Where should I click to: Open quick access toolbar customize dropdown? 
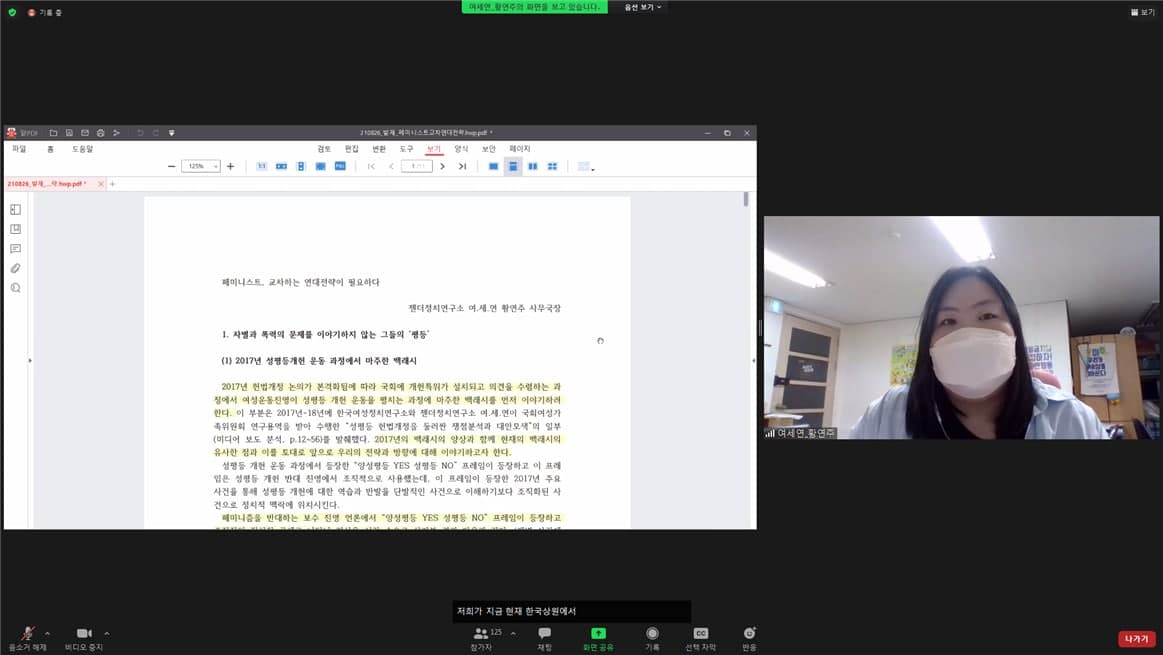tap(171, 133)
